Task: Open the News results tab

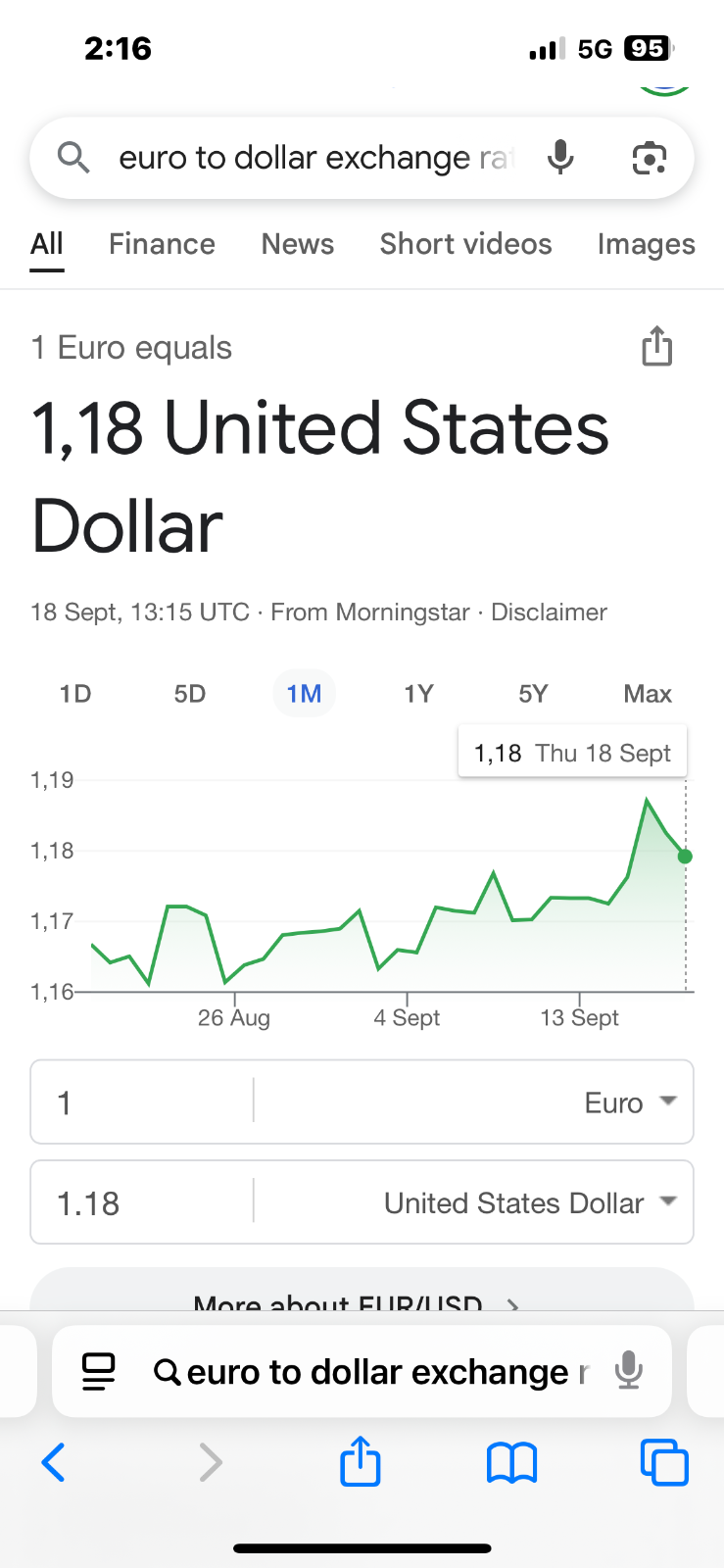Action: (x=298, y=244)
